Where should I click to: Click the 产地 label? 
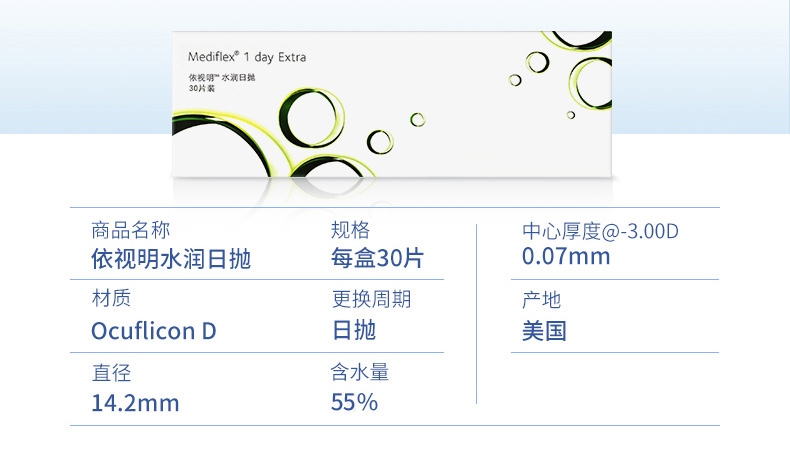[541, 300]
